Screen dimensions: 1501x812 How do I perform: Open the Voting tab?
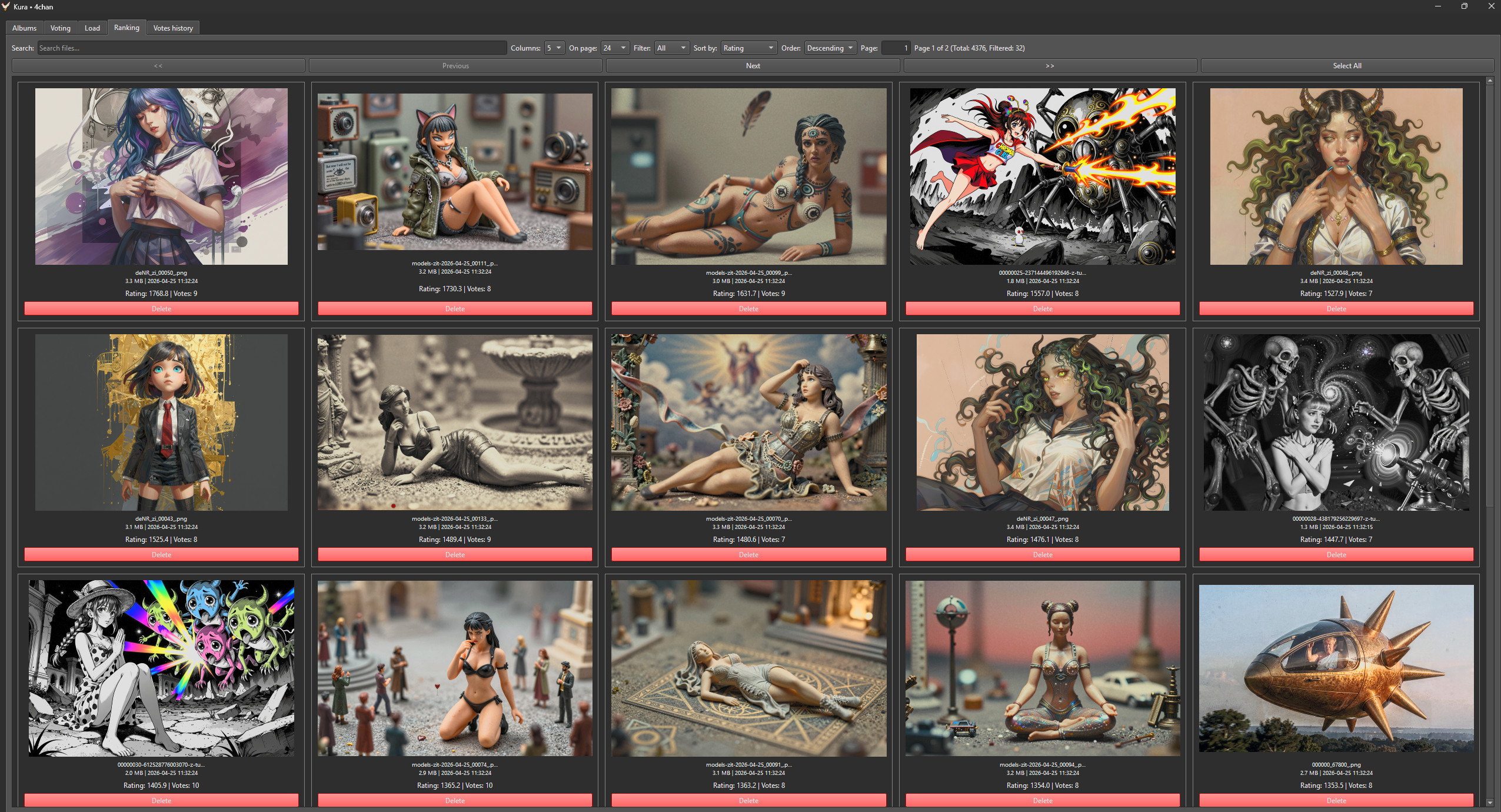60,28
